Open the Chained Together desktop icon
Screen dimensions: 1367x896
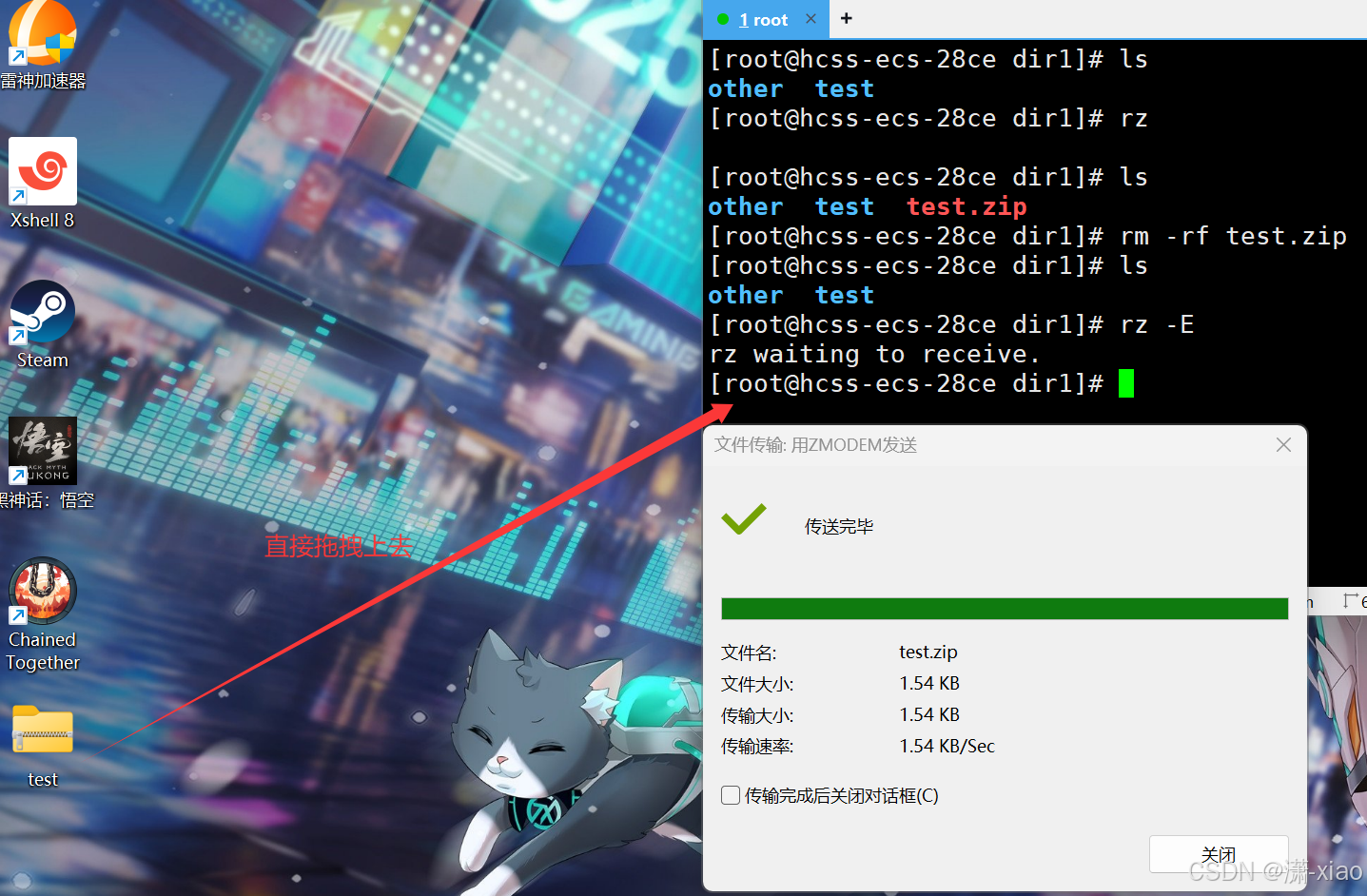click(x=43, y=614)
